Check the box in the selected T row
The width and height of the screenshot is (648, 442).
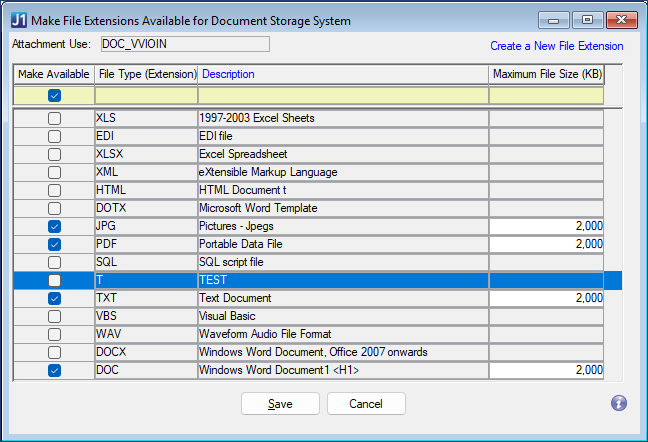(54, 280)
